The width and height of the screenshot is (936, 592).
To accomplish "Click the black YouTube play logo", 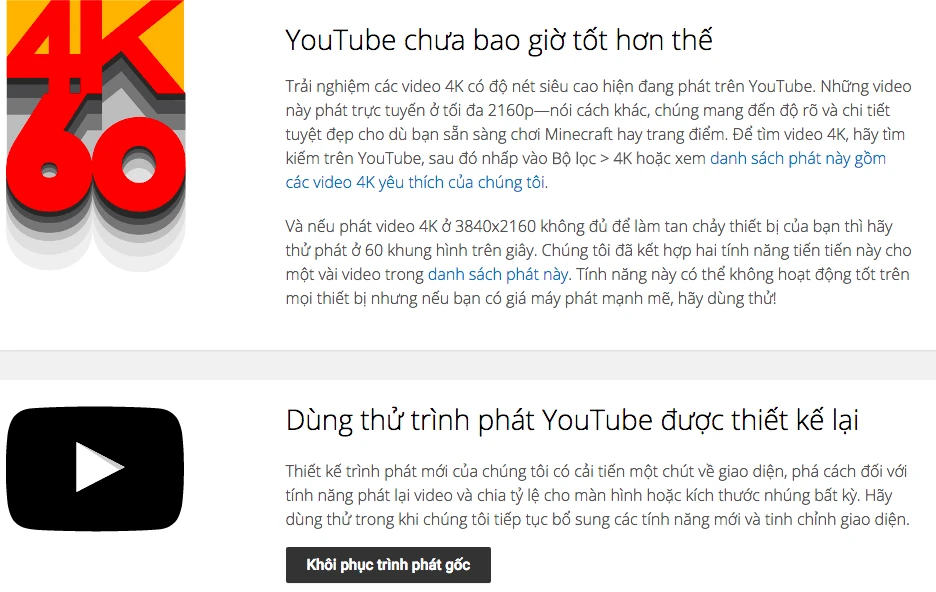I will coord(95,468).
